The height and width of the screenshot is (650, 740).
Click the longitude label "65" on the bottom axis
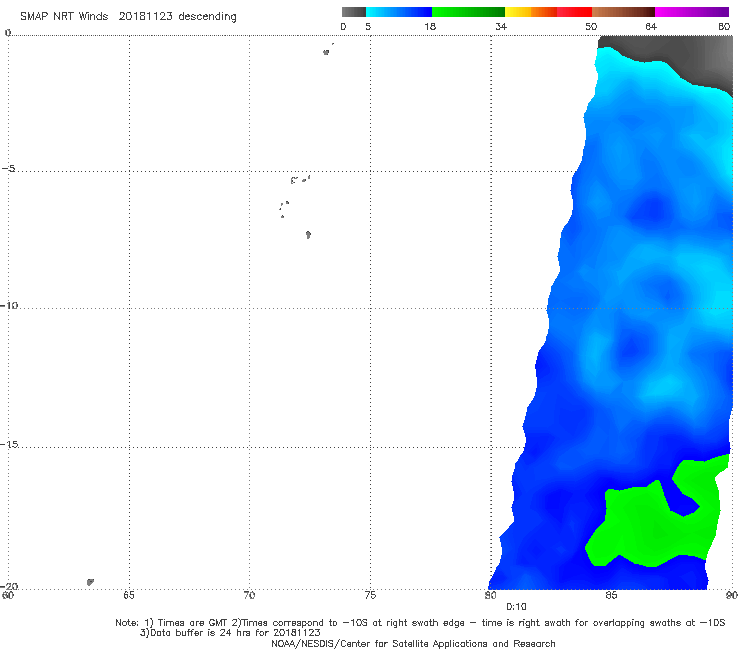[x=129, y=595]
